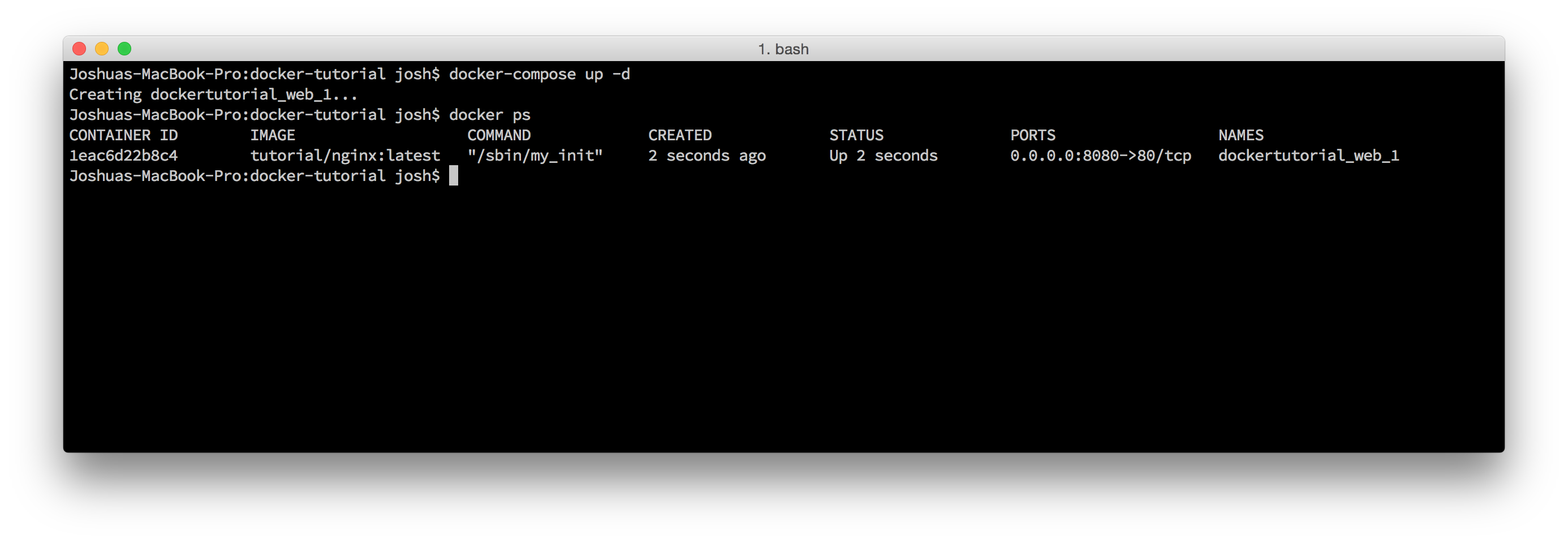
Task: Click the STATUS column header
Action: [856, 135]
